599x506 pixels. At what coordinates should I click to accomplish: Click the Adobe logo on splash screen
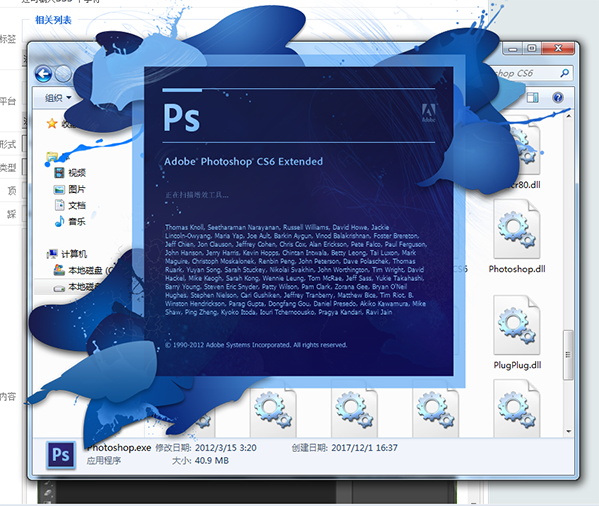tap(428, 113)
